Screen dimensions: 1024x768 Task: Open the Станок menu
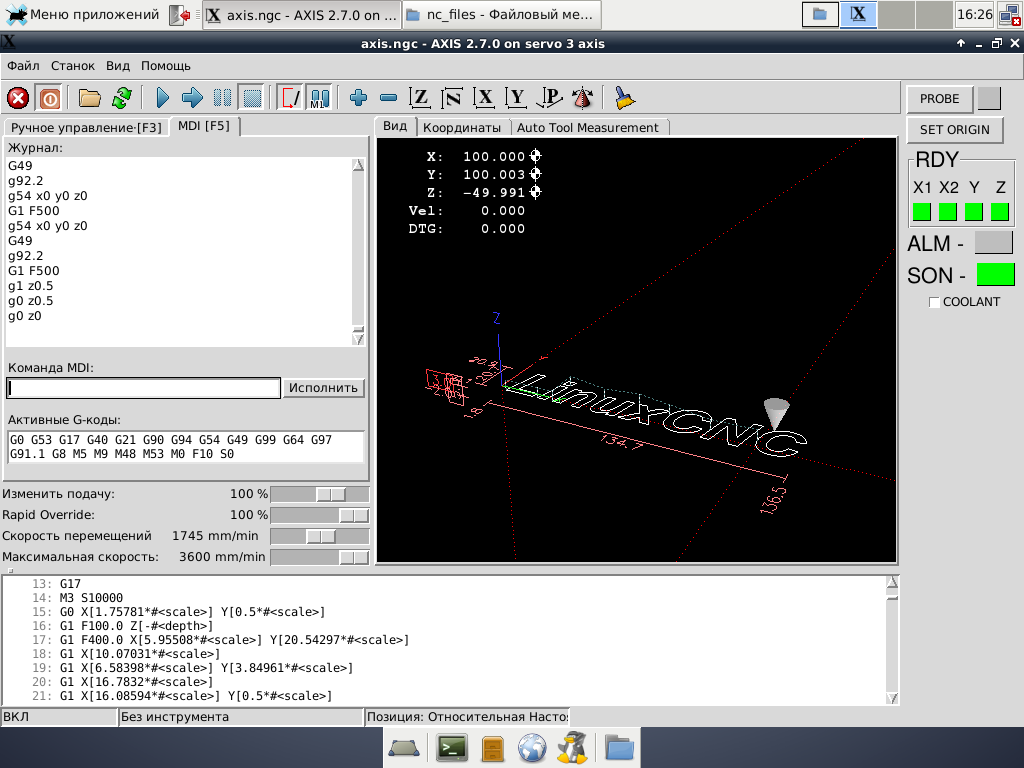pyautogui.click(x=73, y=66)
